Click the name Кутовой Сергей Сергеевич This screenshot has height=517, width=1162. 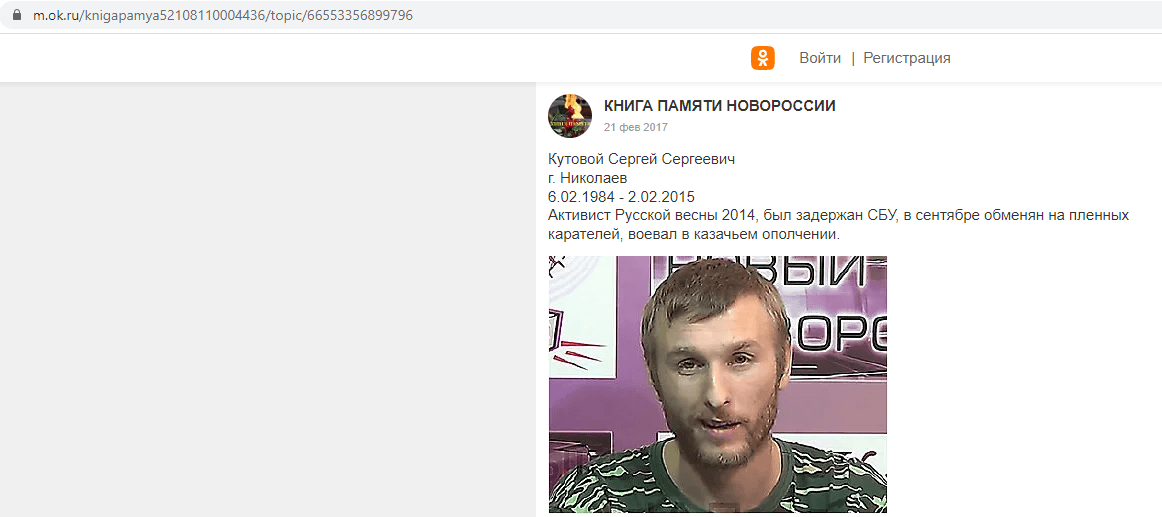coord(641,159)
